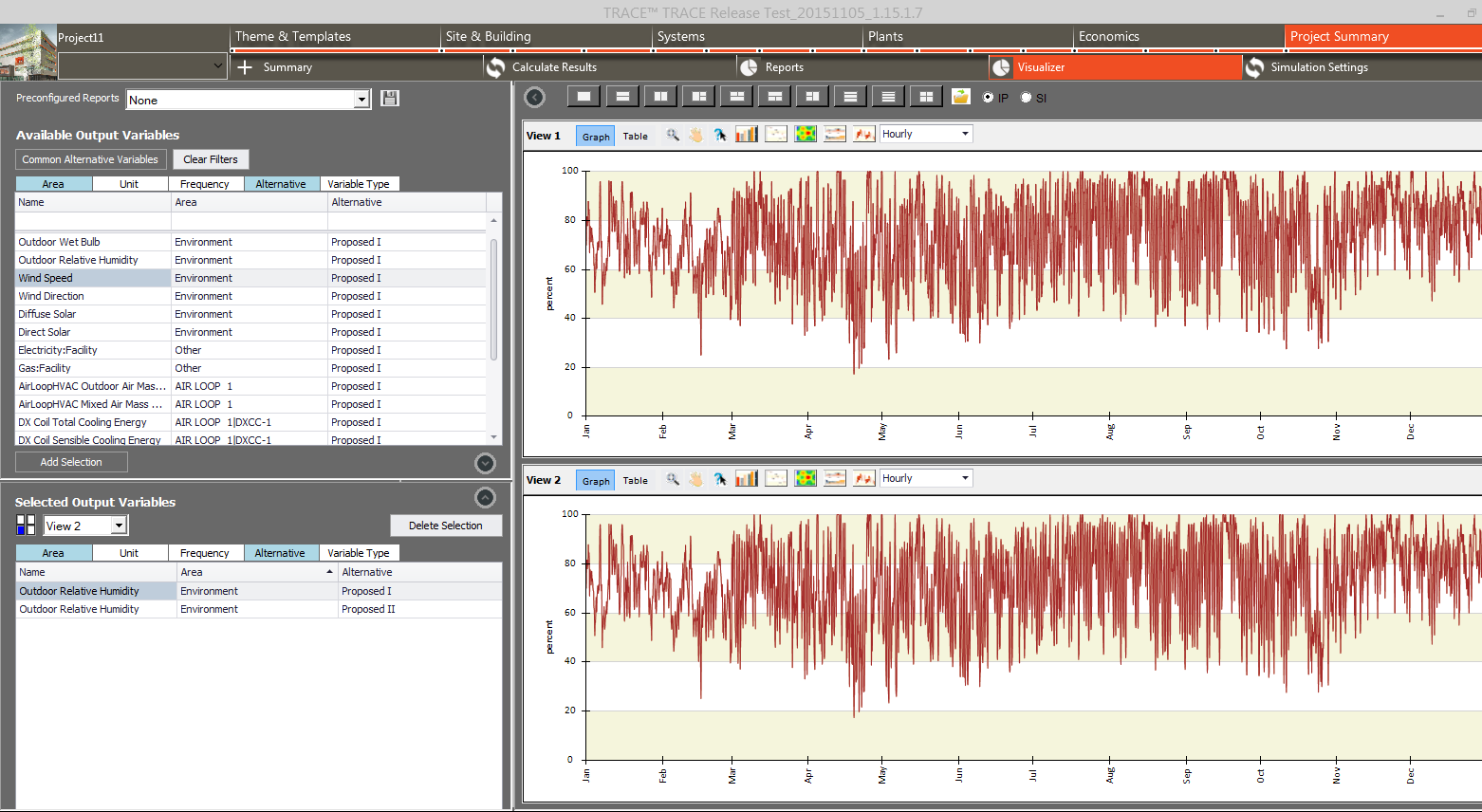Switch View 2 to the Table tab
Screen dimensions: 1482x812
click(x=635, y=481)
